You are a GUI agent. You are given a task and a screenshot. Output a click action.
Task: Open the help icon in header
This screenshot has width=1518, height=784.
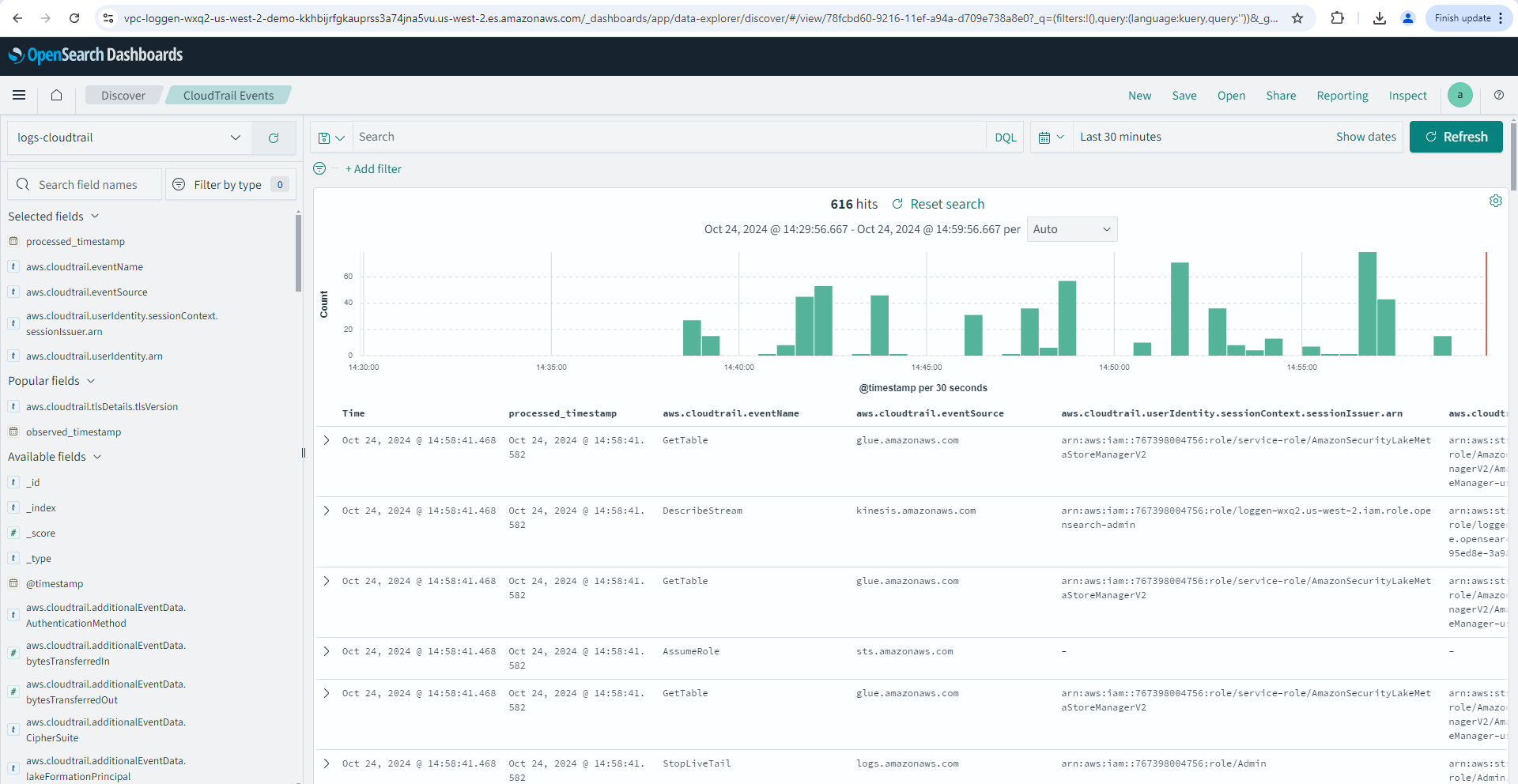1499,96
